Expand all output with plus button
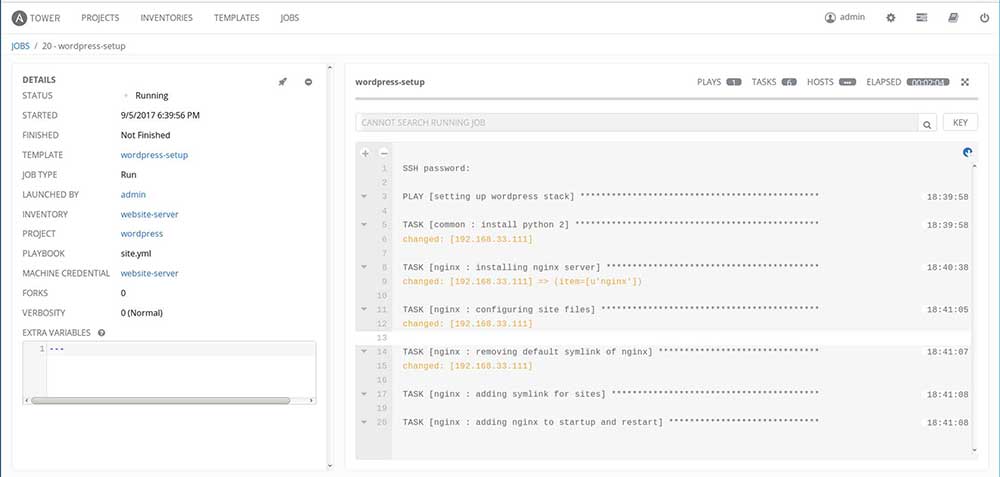Screen dimensions: 1000x477 (365, 153)
